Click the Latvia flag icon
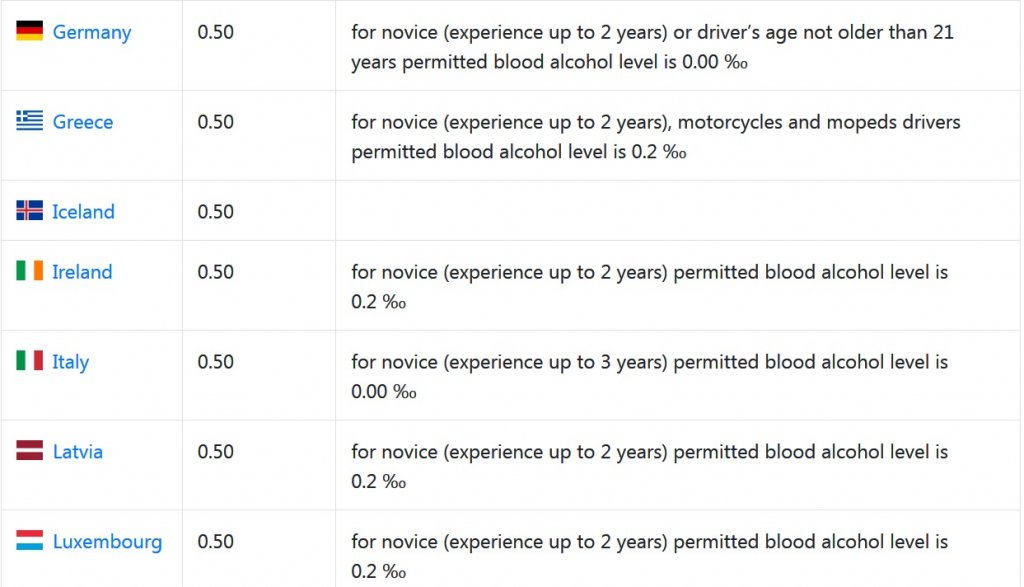The height and width of the screenshot is (587, 1024). click(x=29, y=451)
